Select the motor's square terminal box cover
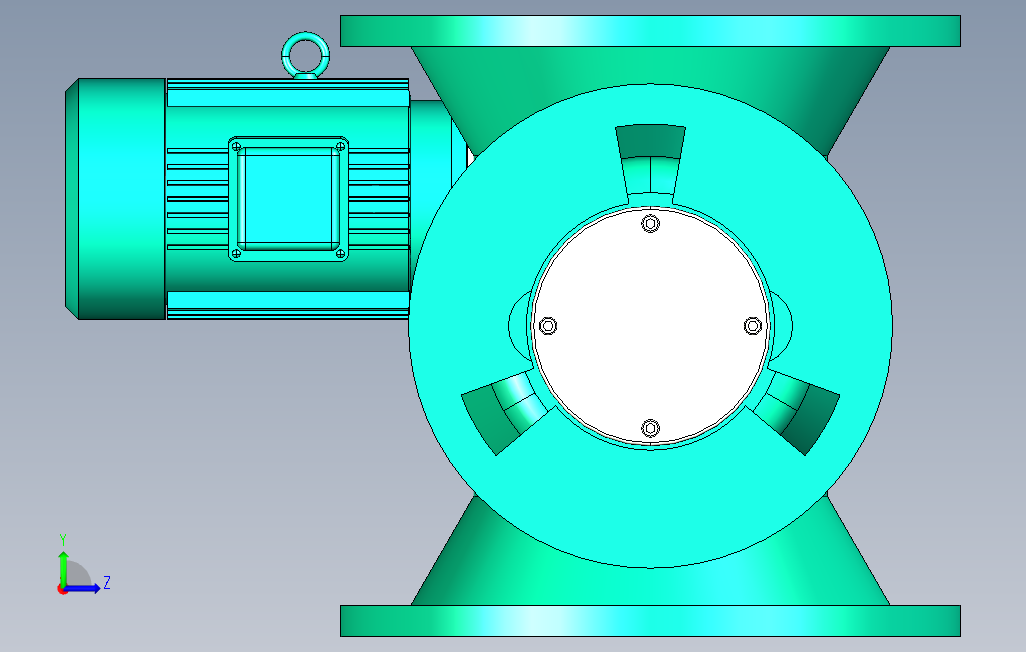This screenshot has width=1026, height=652. (x=288, y=199)
